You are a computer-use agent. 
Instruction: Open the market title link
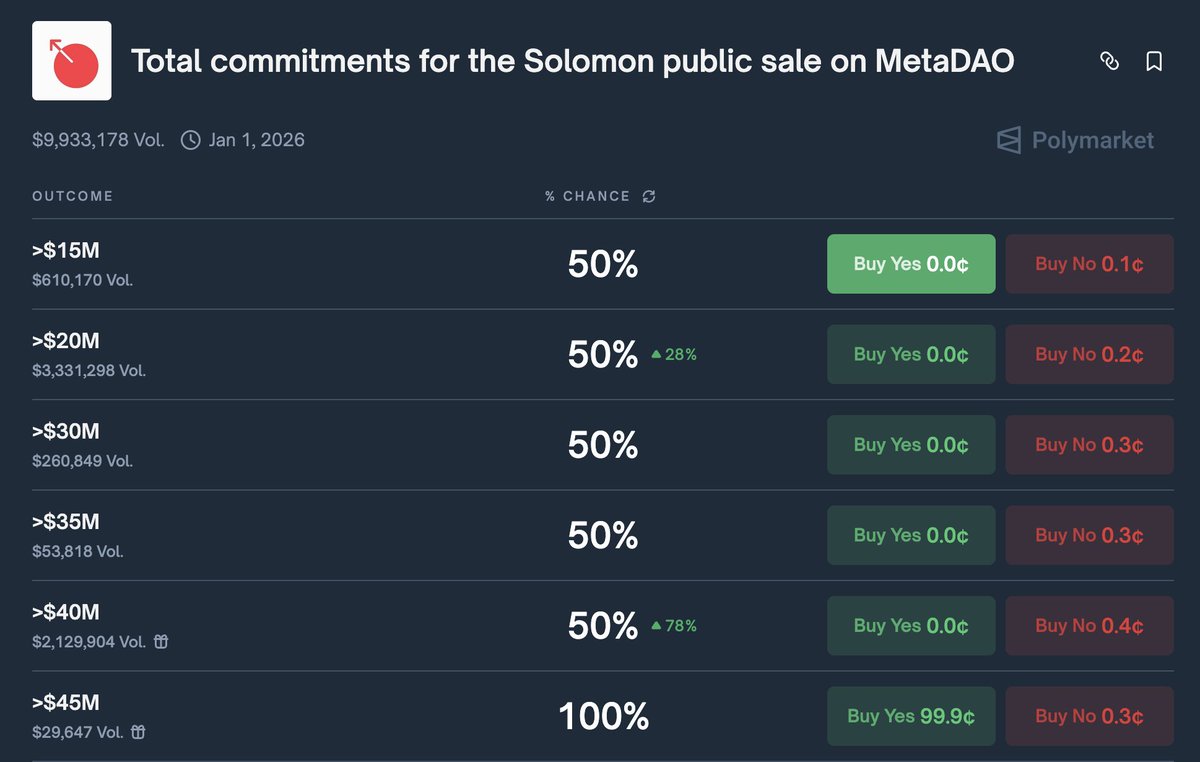[x=572, y=62]
